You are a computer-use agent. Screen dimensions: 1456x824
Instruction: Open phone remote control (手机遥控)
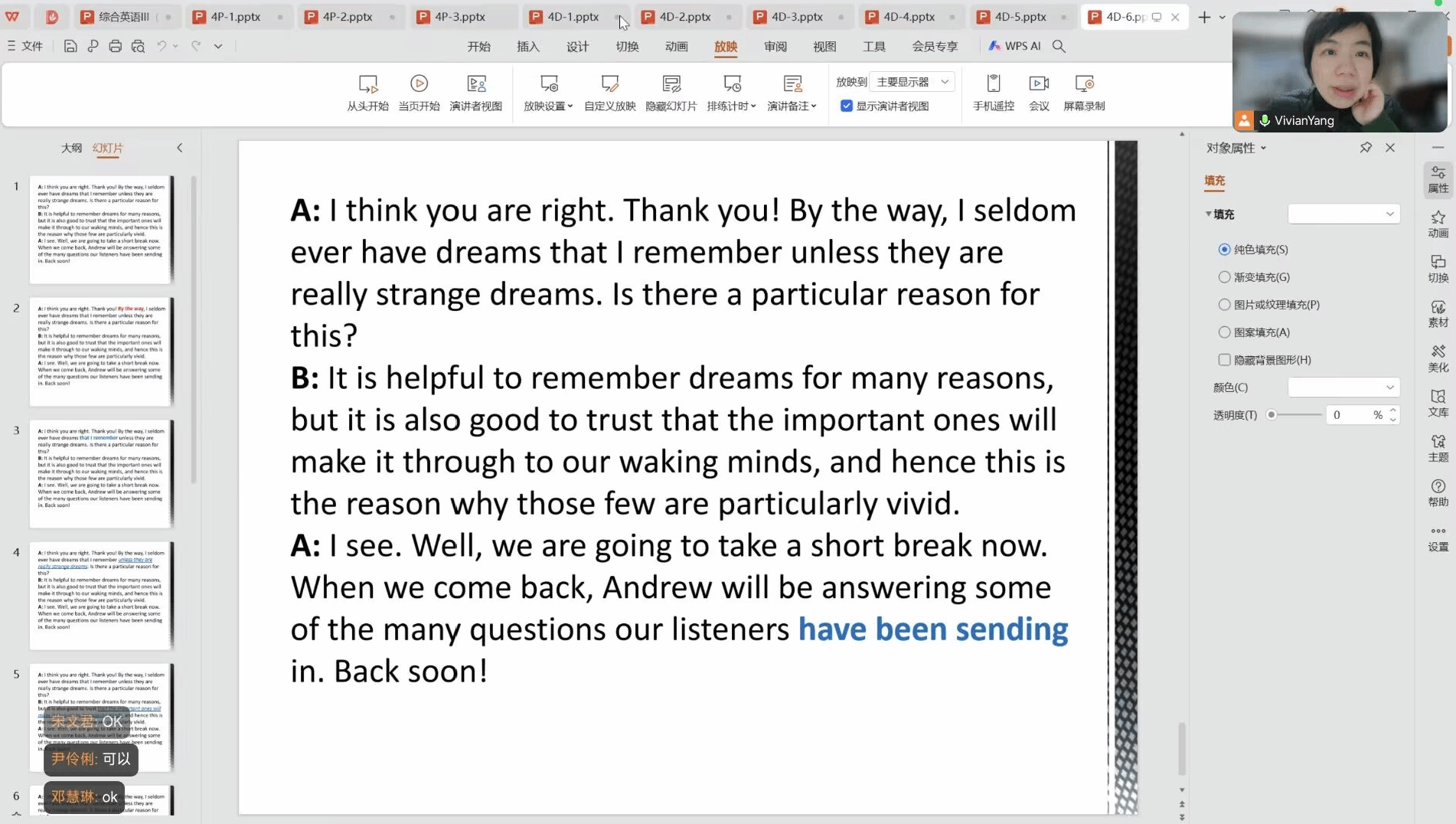tap(993, 92)
